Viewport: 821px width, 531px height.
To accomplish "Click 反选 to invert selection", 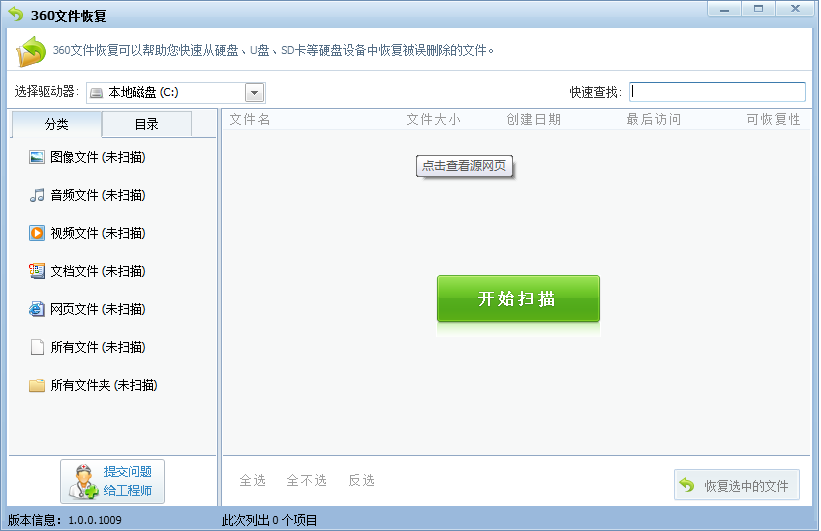I will 361,480.
